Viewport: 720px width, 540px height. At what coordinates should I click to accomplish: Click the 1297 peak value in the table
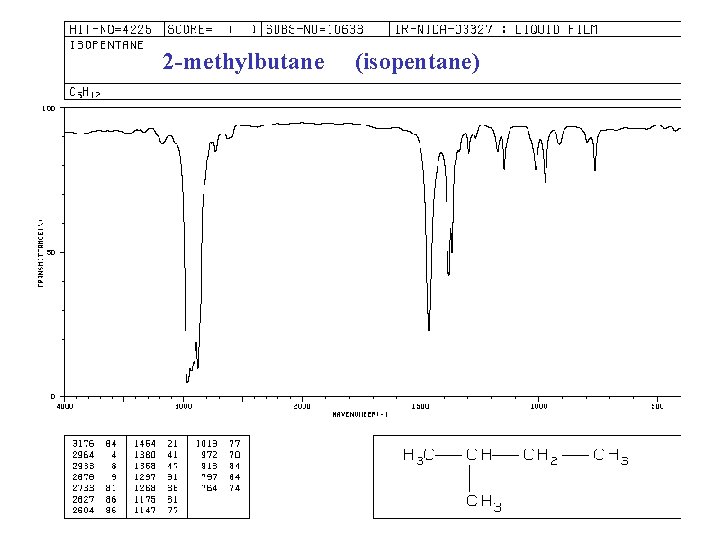145,477
